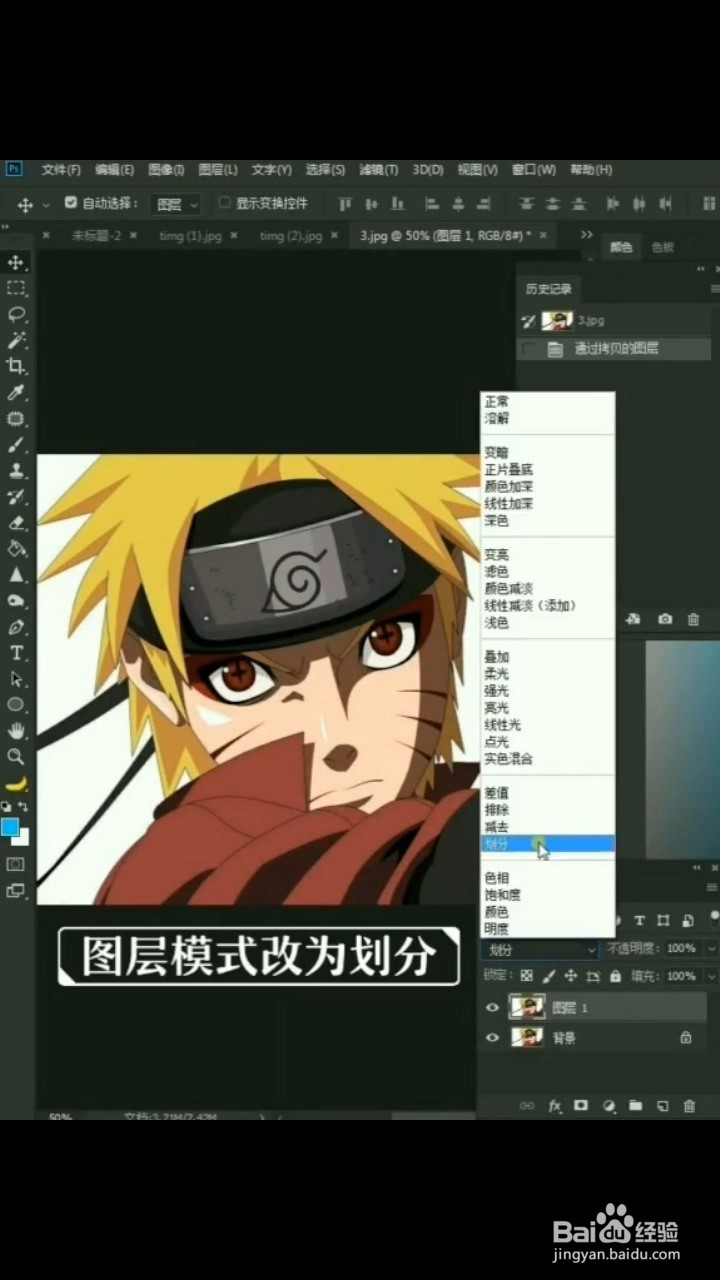Image resolution: width=720 pixels, height=1280 pixels.
Task: Select the Magic Wand tool
Action: tap(16, 340)
